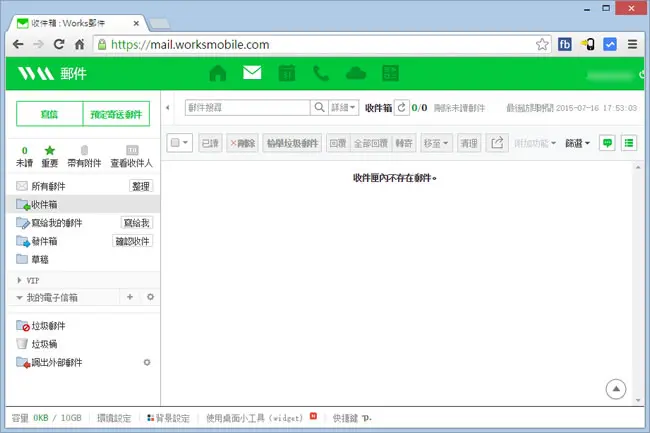Screen dimensions: 650x433
Task: Collapse the 我的電子信箱 section
Action: (19, 298)
